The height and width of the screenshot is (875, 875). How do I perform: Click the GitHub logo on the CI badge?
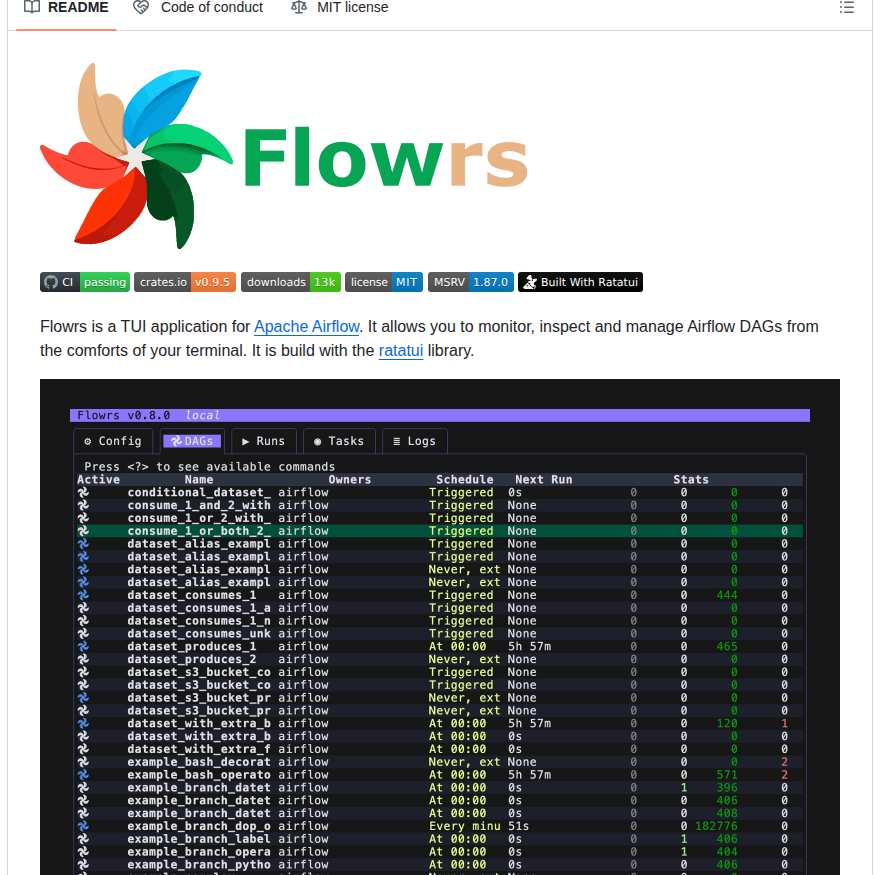click(52, 282)
